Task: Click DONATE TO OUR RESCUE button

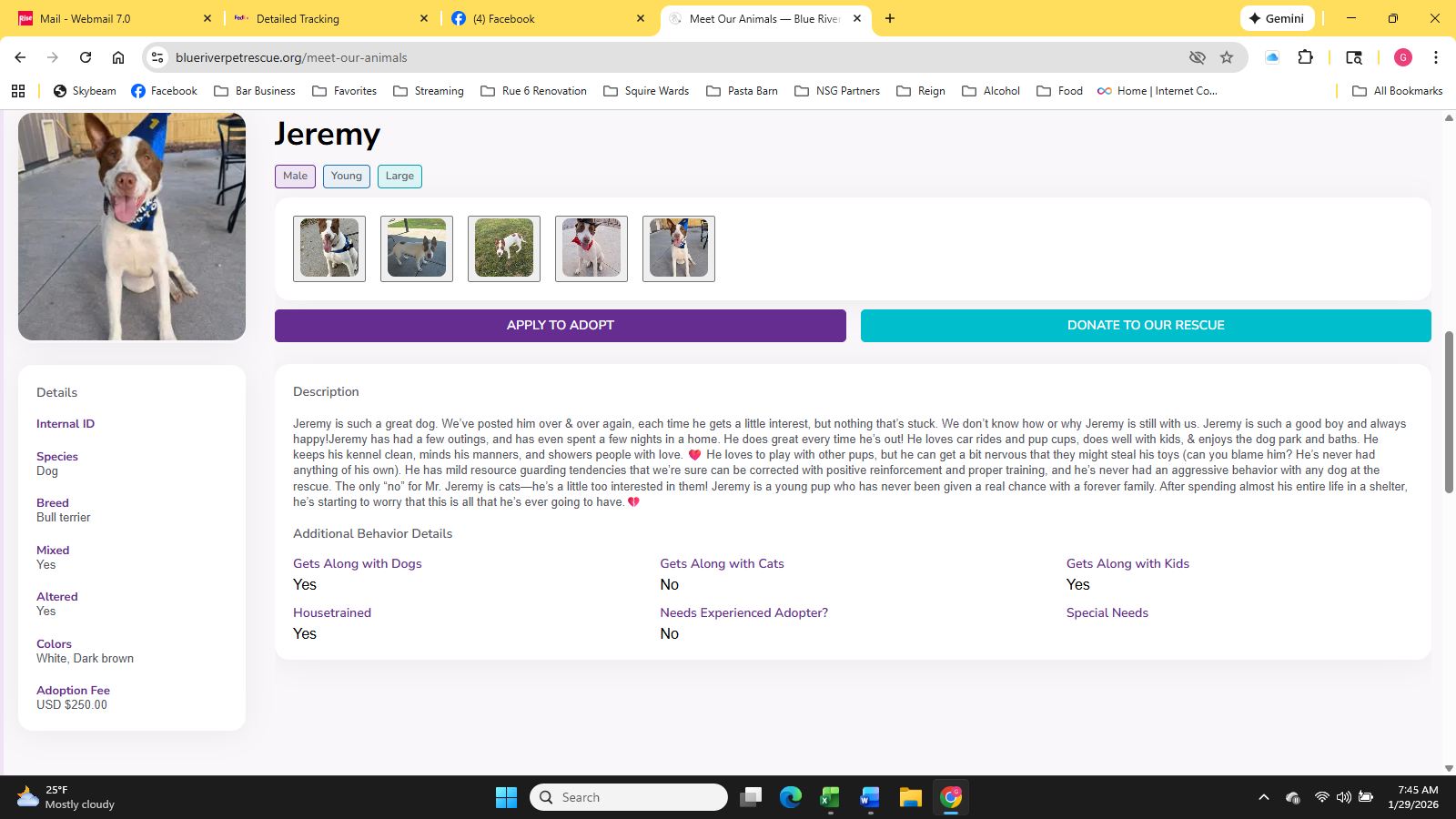Action: [x=1146, y=326]
